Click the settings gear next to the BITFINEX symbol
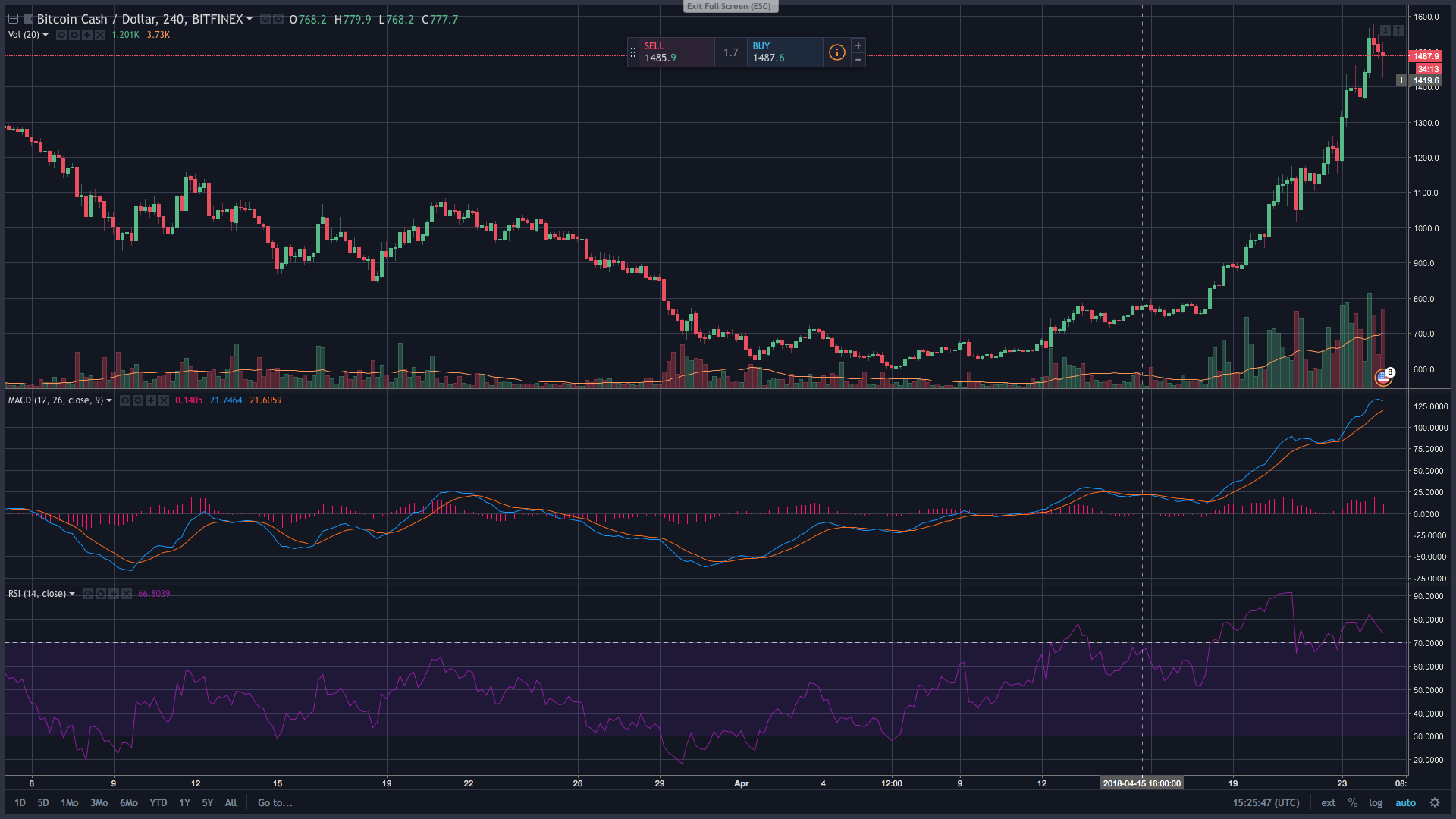The width and height of the screenshot is (1456, 819). click(278, 19)
